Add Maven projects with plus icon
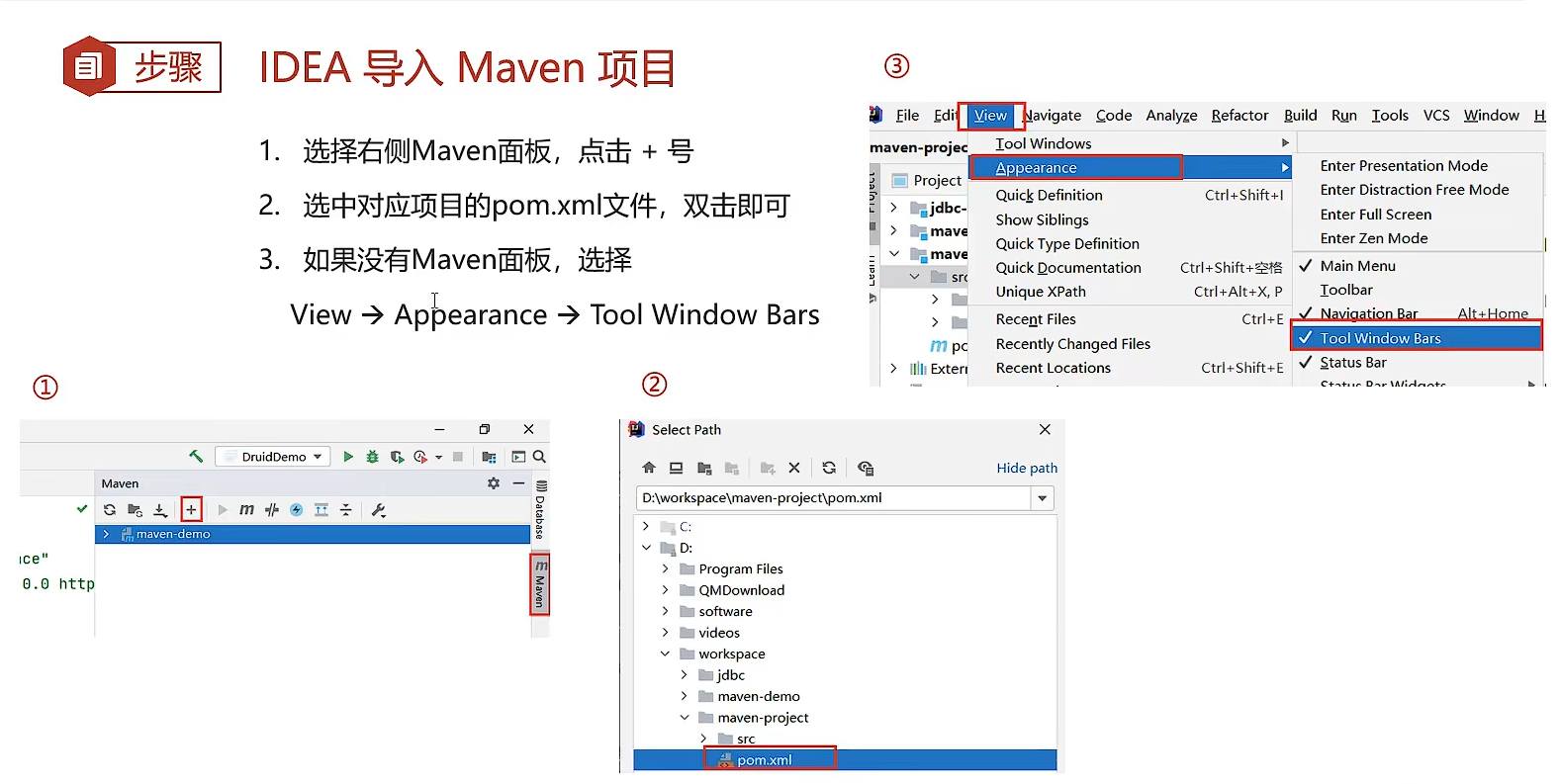Screen dimensions: 1561x784 (191, 510)
